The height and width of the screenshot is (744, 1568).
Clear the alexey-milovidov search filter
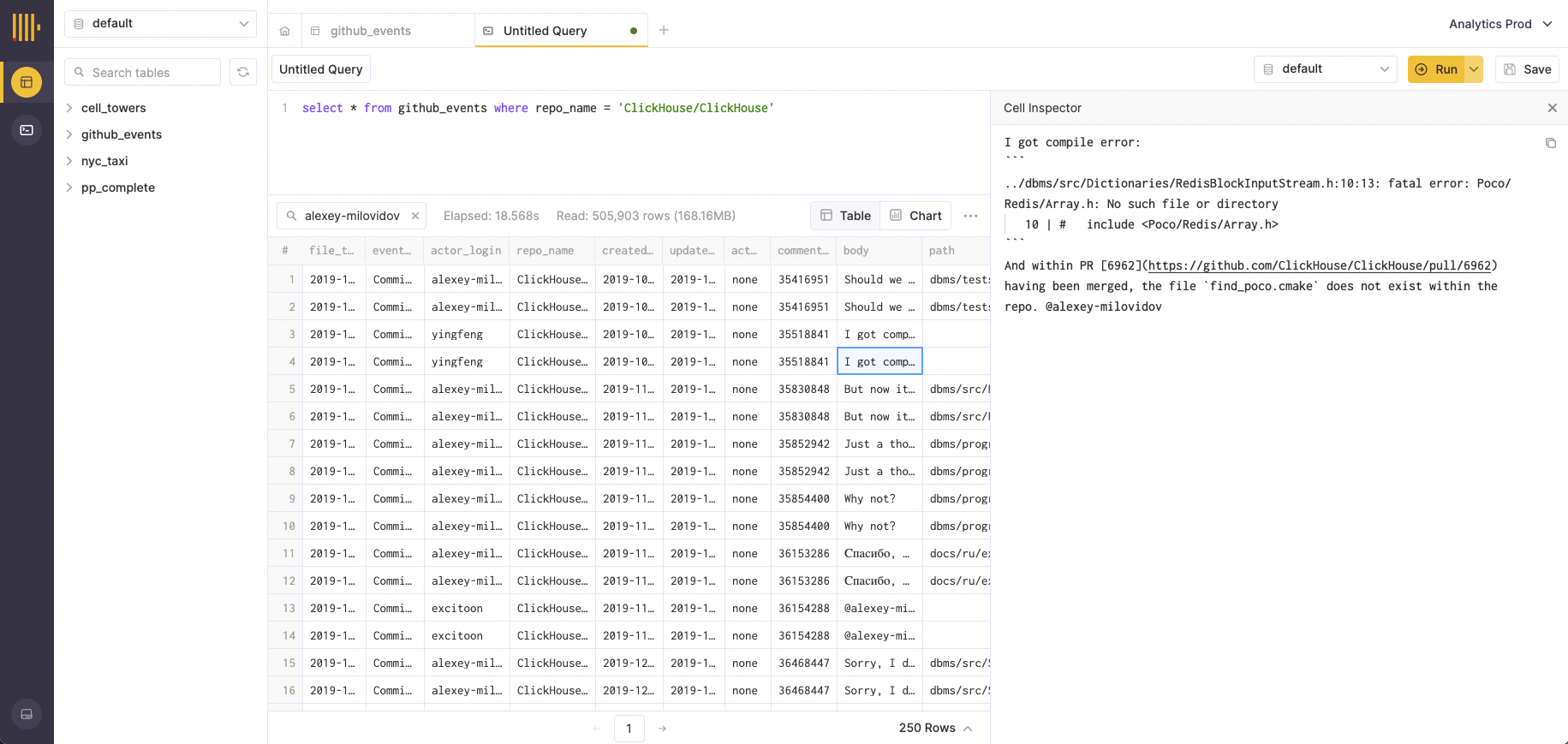coord(415,216)
